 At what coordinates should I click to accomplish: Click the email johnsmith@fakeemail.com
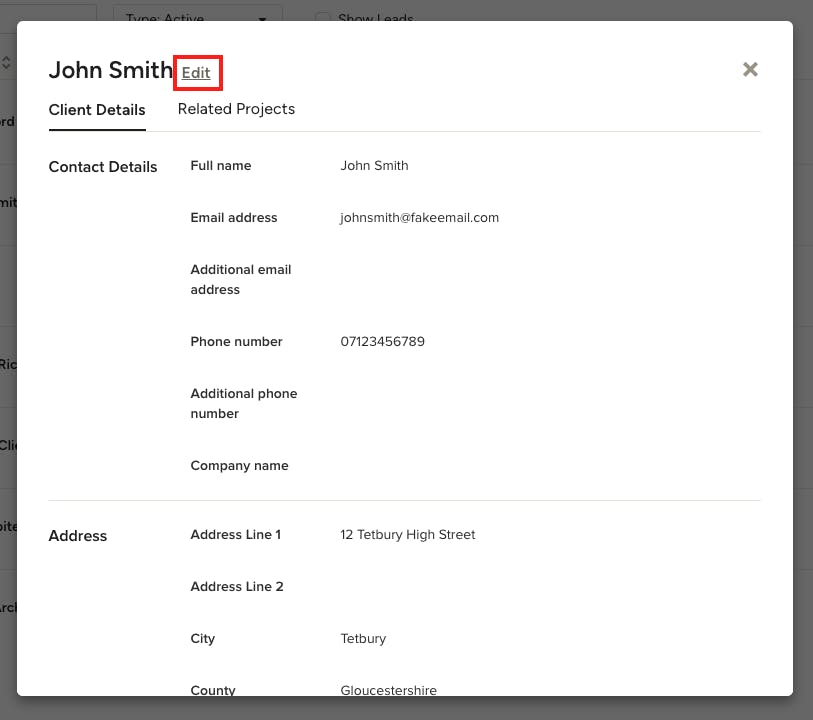tap(419, 217)
